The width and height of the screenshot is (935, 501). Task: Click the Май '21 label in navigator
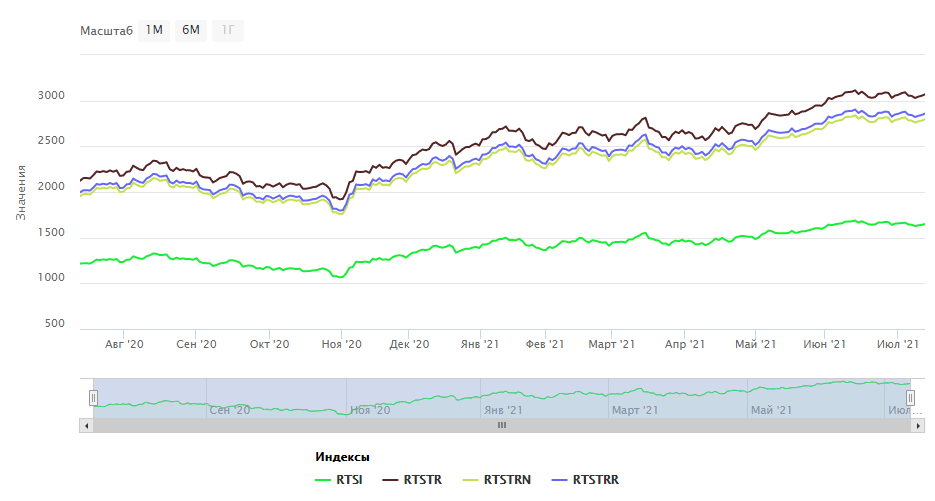[x=771, y=410]
